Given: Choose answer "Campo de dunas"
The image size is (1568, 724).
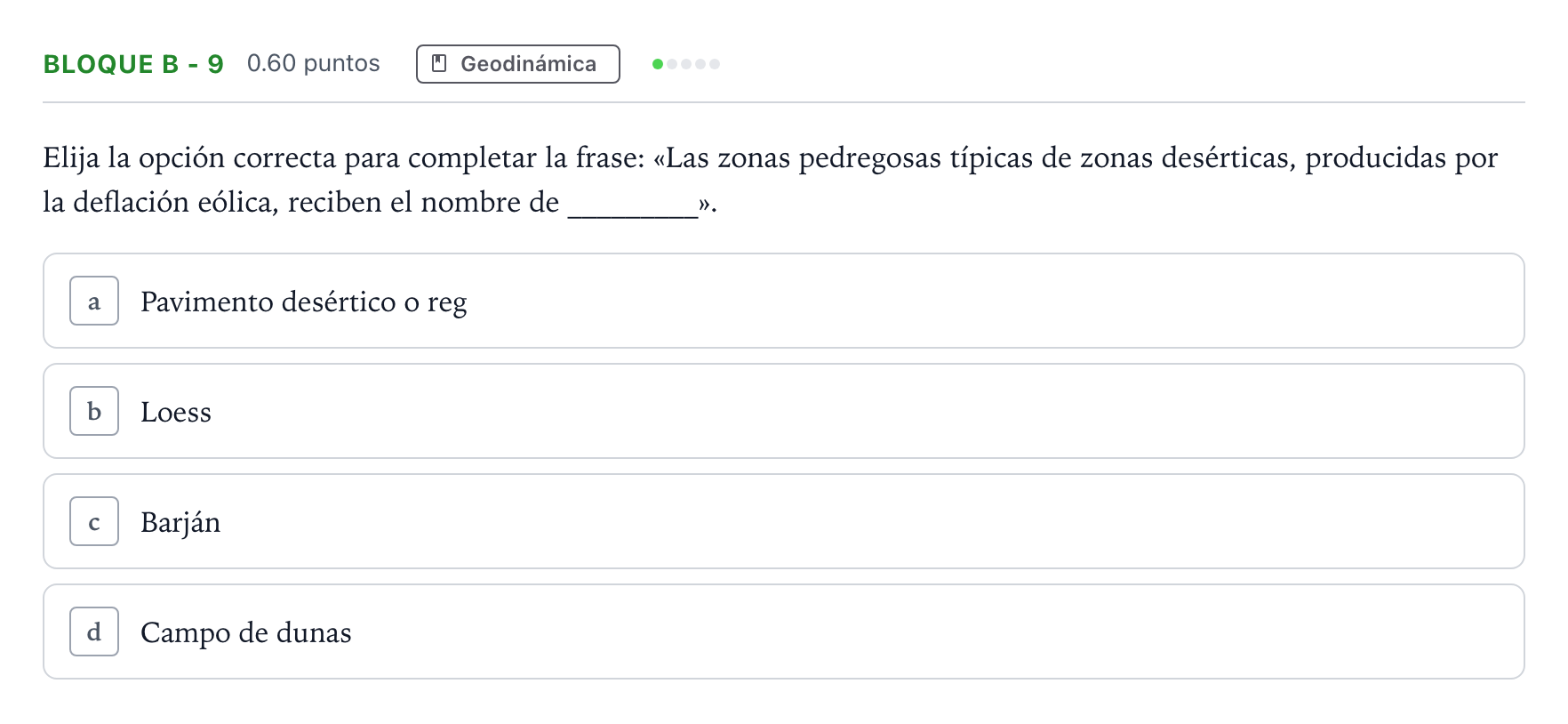Looking at the screenshot, I should pyautogui.click(x=246, y=632).
